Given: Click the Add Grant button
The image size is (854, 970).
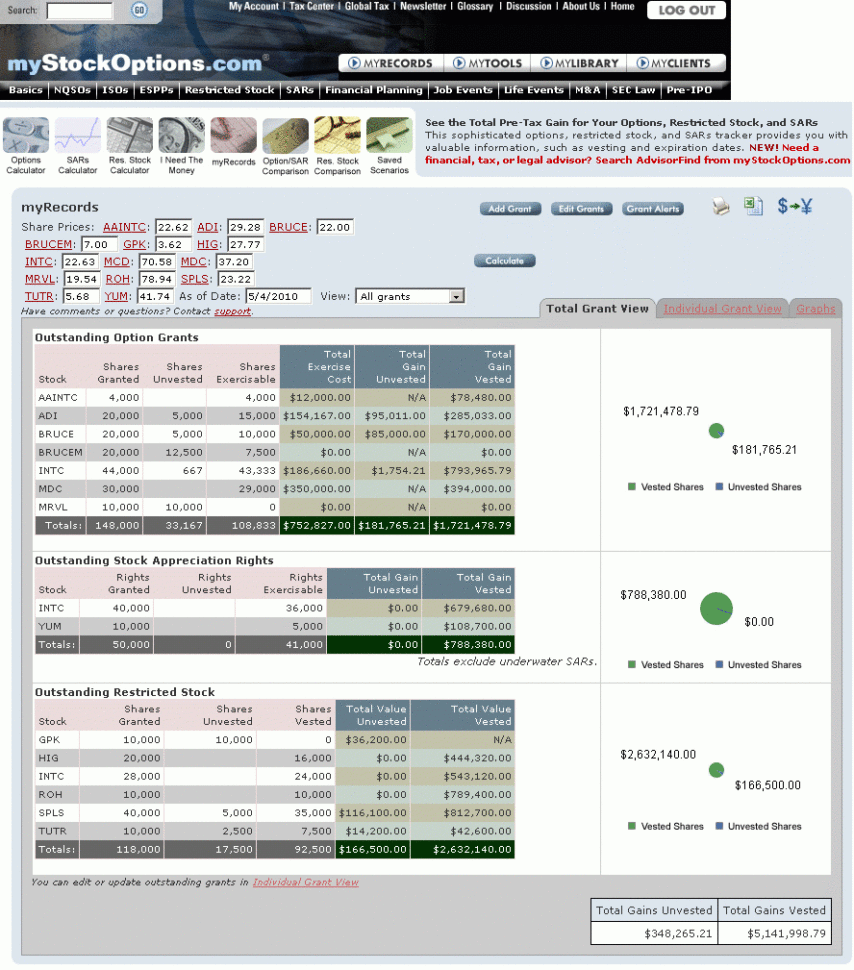Looking at the screenshot, I should [510, 209].
